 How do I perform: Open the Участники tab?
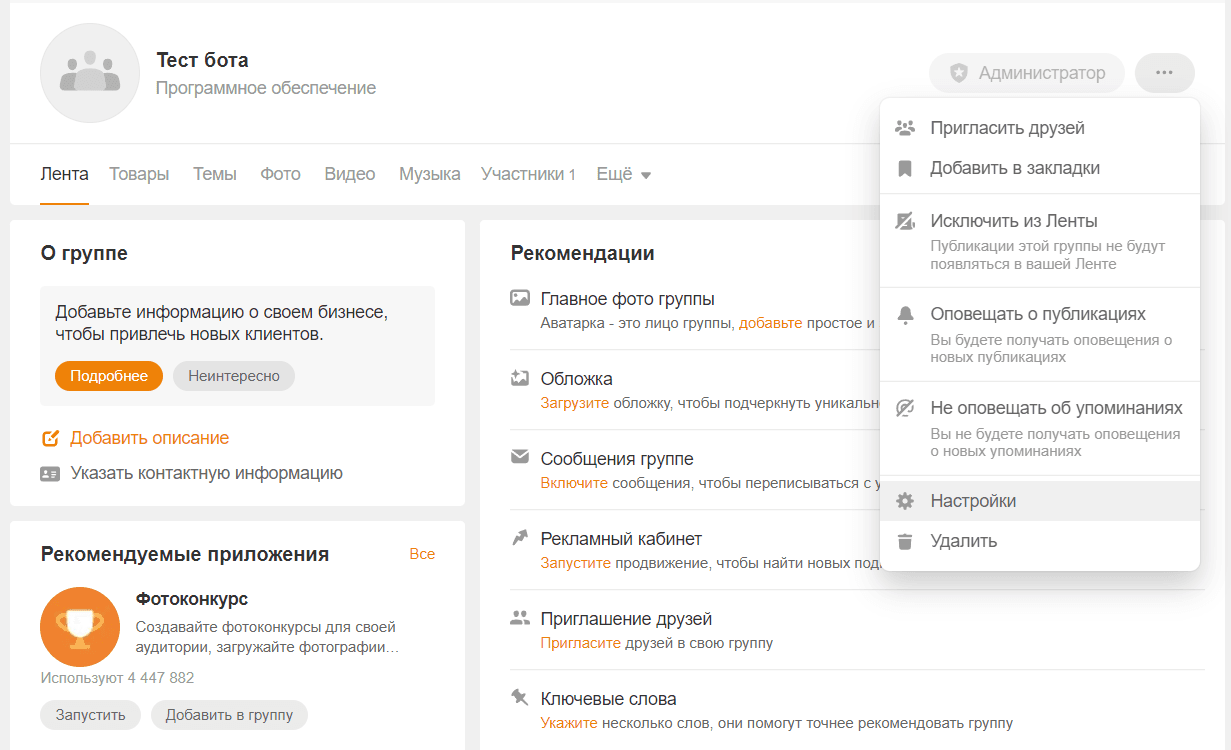[x=527, y=174]
